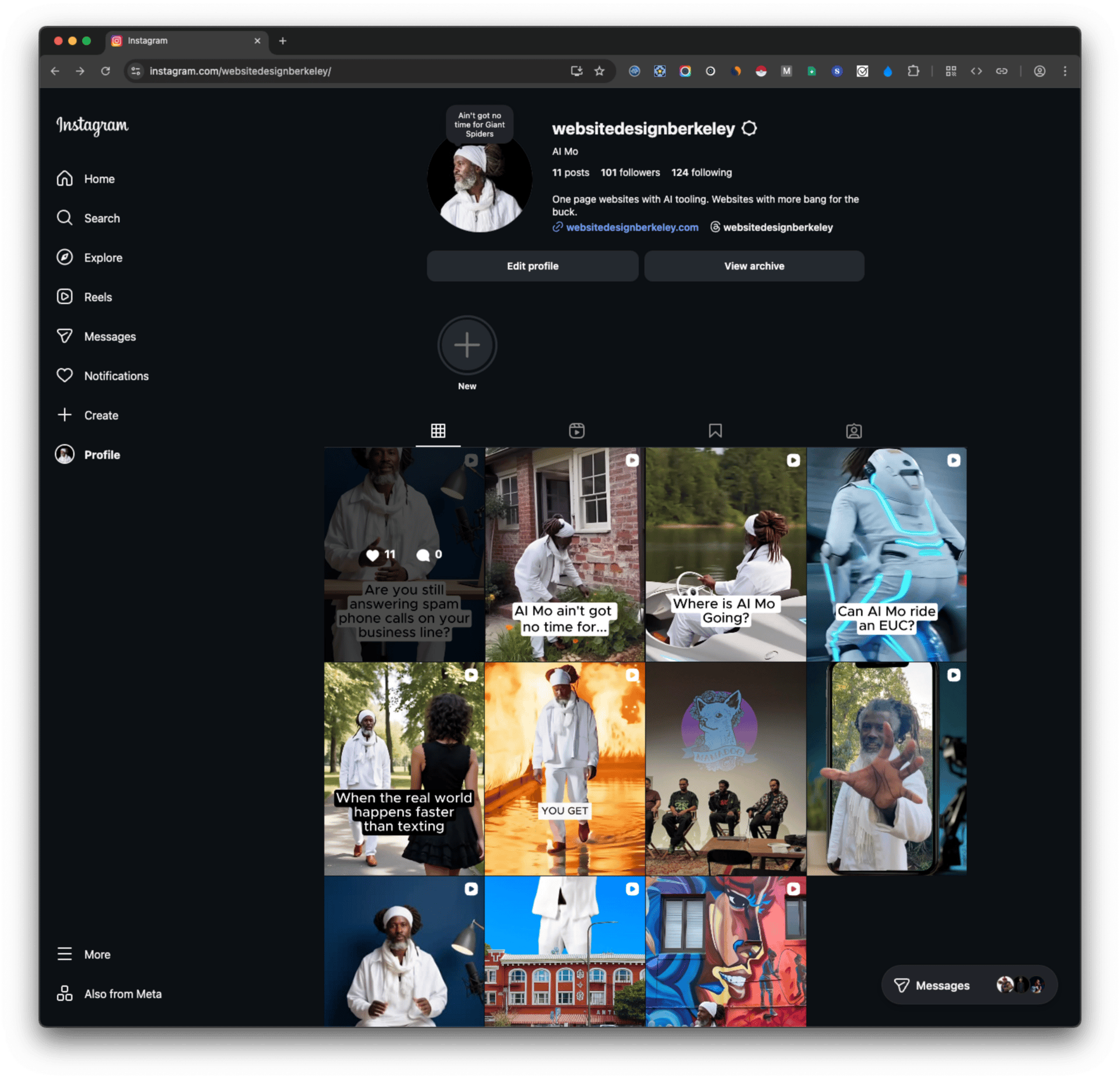Click the View archive button
This screenshot has height=1079, width=1120.
[754, 266]
